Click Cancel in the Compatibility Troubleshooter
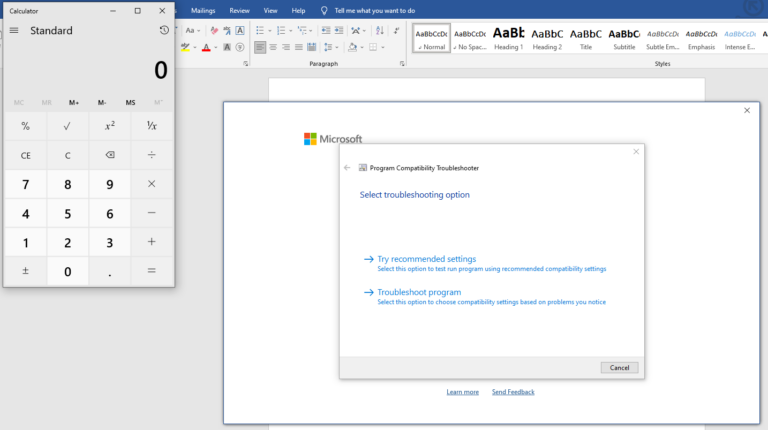768x430 pixels. (x=619, y=367)
